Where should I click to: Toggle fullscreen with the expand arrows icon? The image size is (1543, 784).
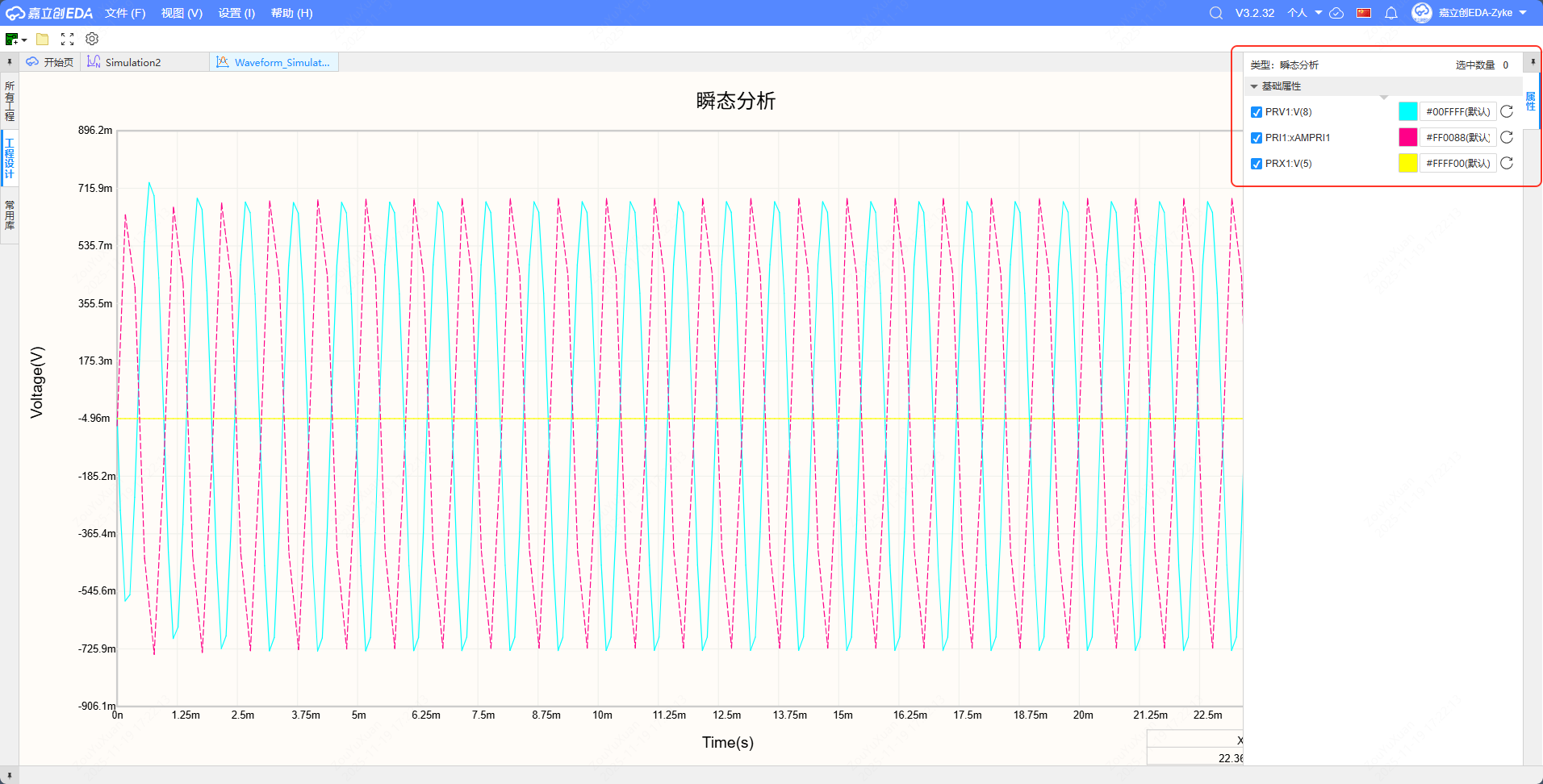click(x=67, y=39)
